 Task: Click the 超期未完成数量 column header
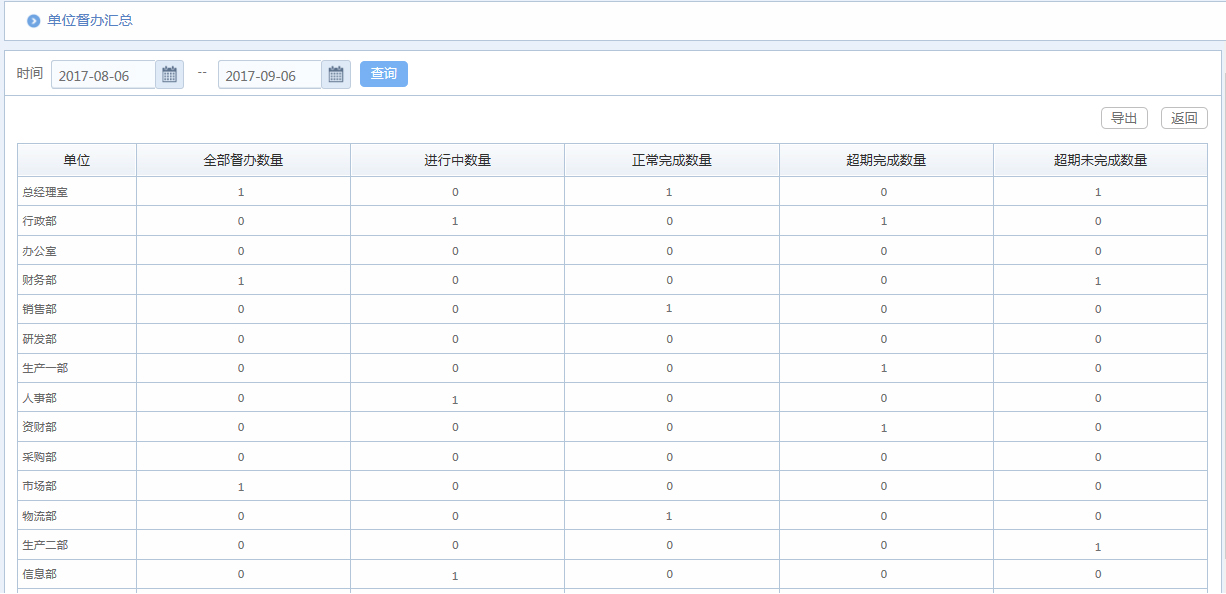click(x=1098, y=160)
